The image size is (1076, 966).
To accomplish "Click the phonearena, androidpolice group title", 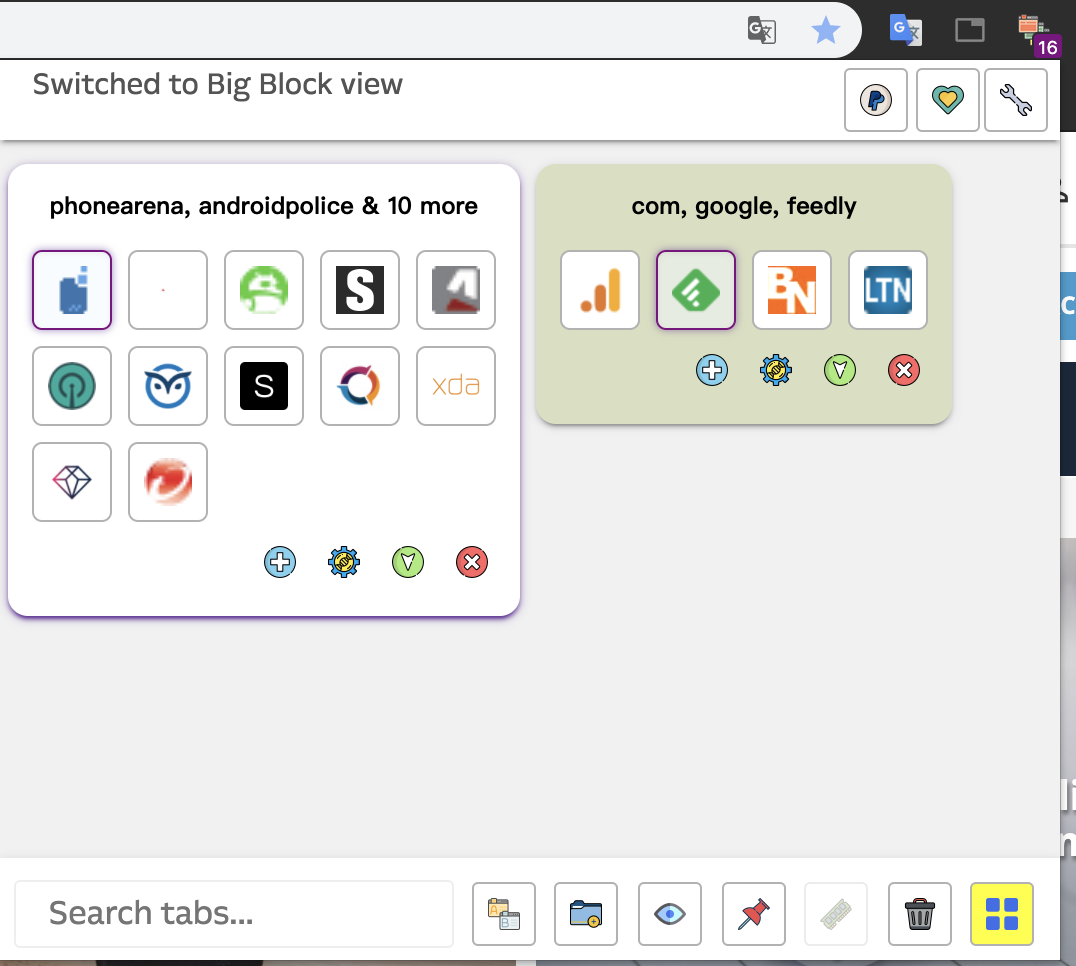I will 263,205.
